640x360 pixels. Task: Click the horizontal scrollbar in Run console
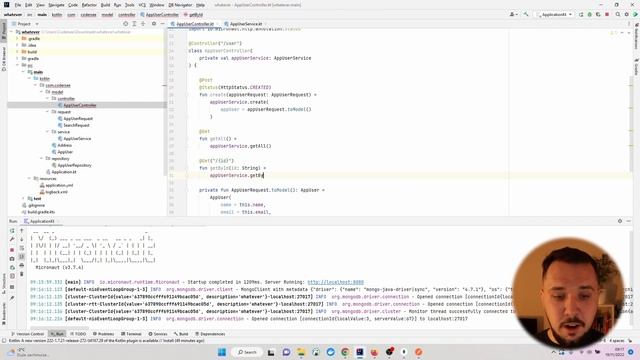coord(59,328)
